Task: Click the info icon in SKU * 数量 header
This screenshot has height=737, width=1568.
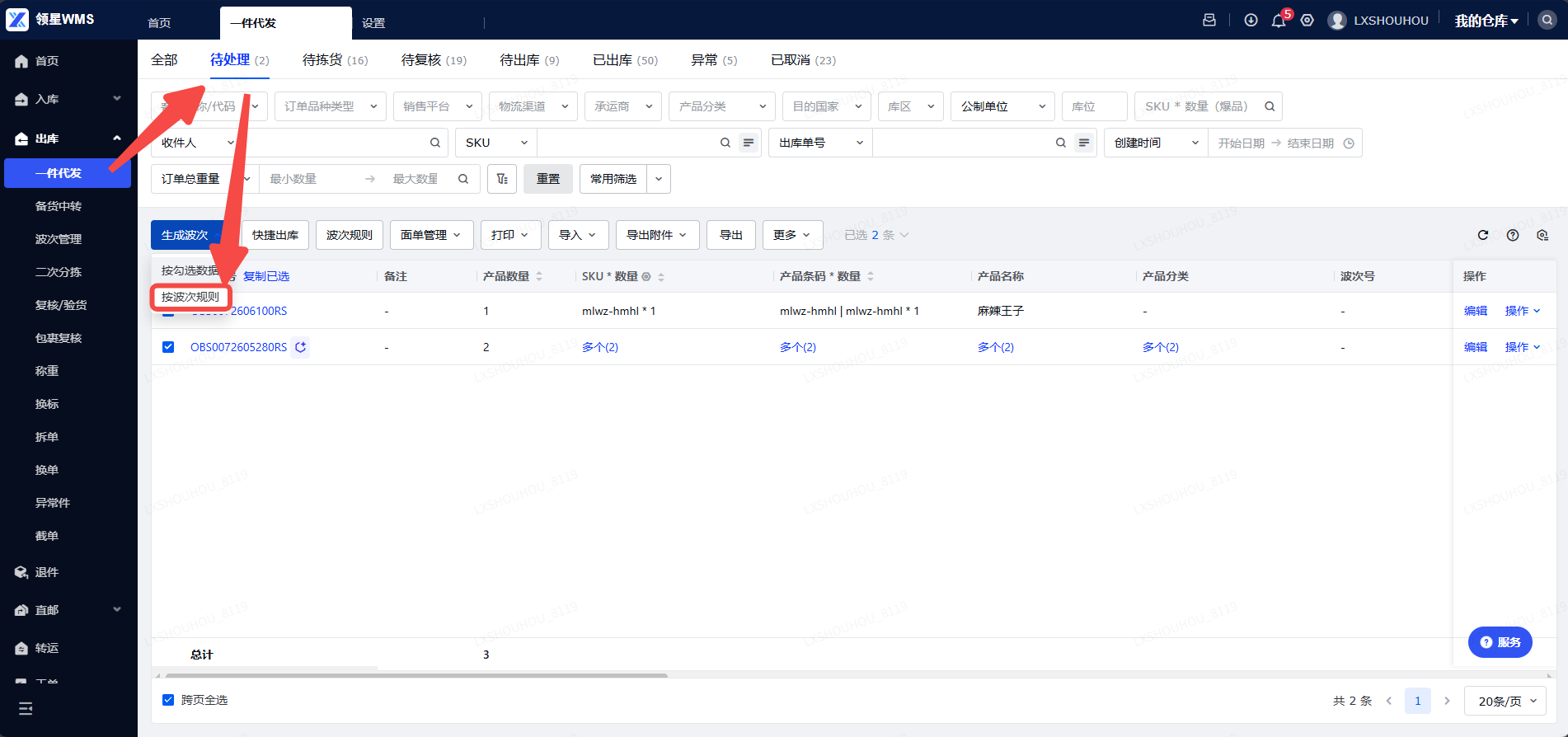Action: tap(646, 277)
